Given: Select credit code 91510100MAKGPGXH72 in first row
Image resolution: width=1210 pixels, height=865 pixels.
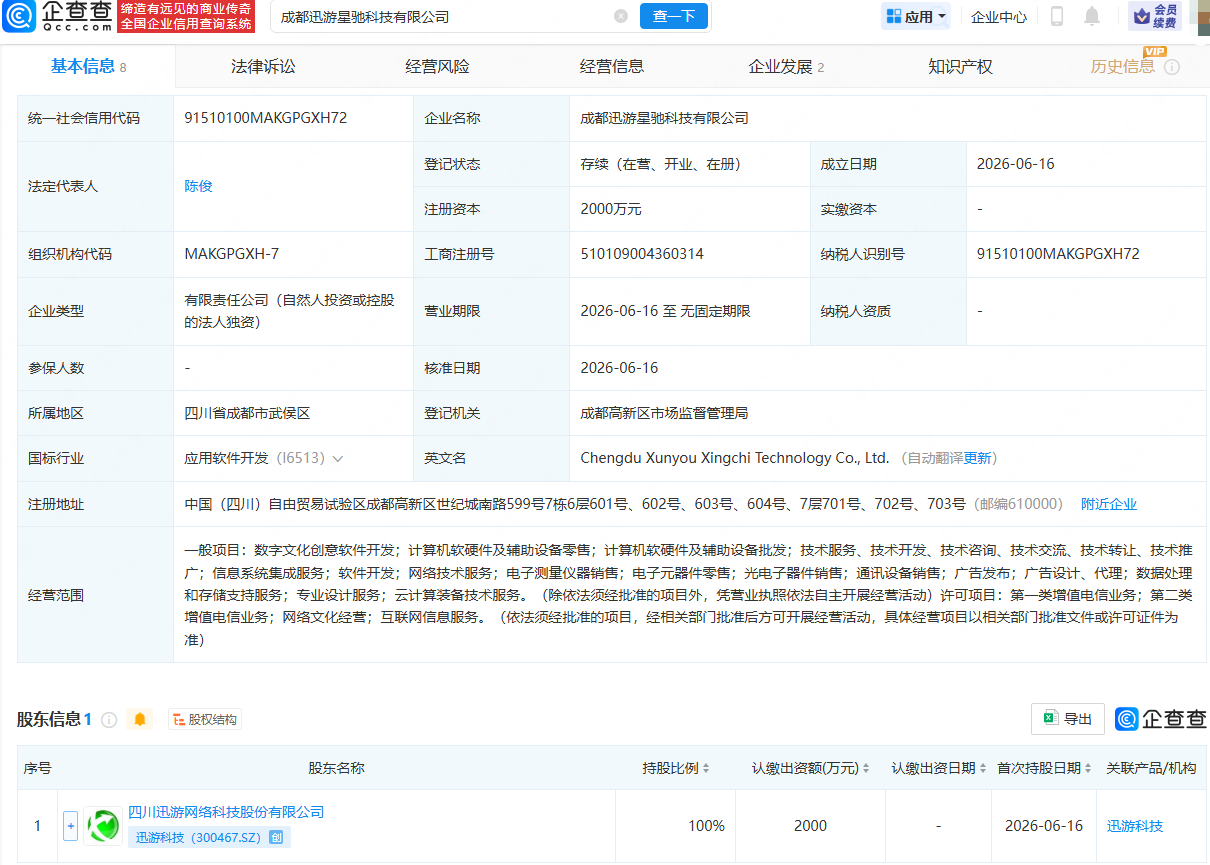Looking at the screenshot, I should pos(266,118).
